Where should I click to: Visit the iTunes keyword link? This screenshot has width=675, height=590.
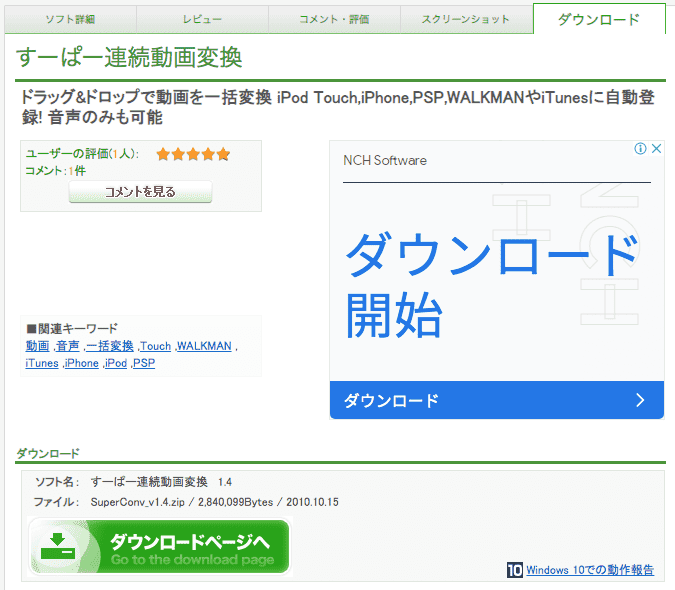pyautogui.click(x=42, y=363)
